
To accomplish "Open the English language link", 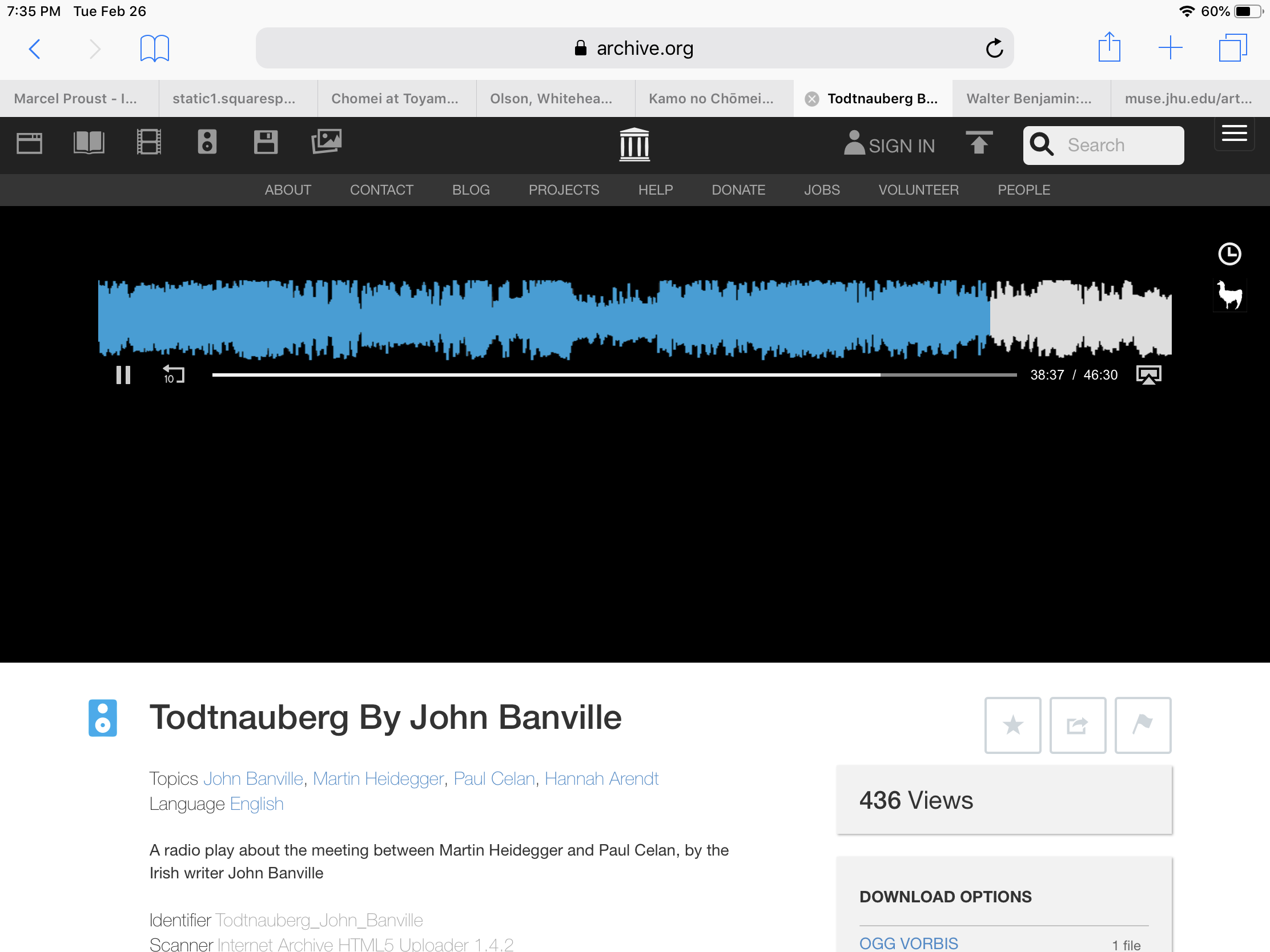I will [x=256, y=804].
